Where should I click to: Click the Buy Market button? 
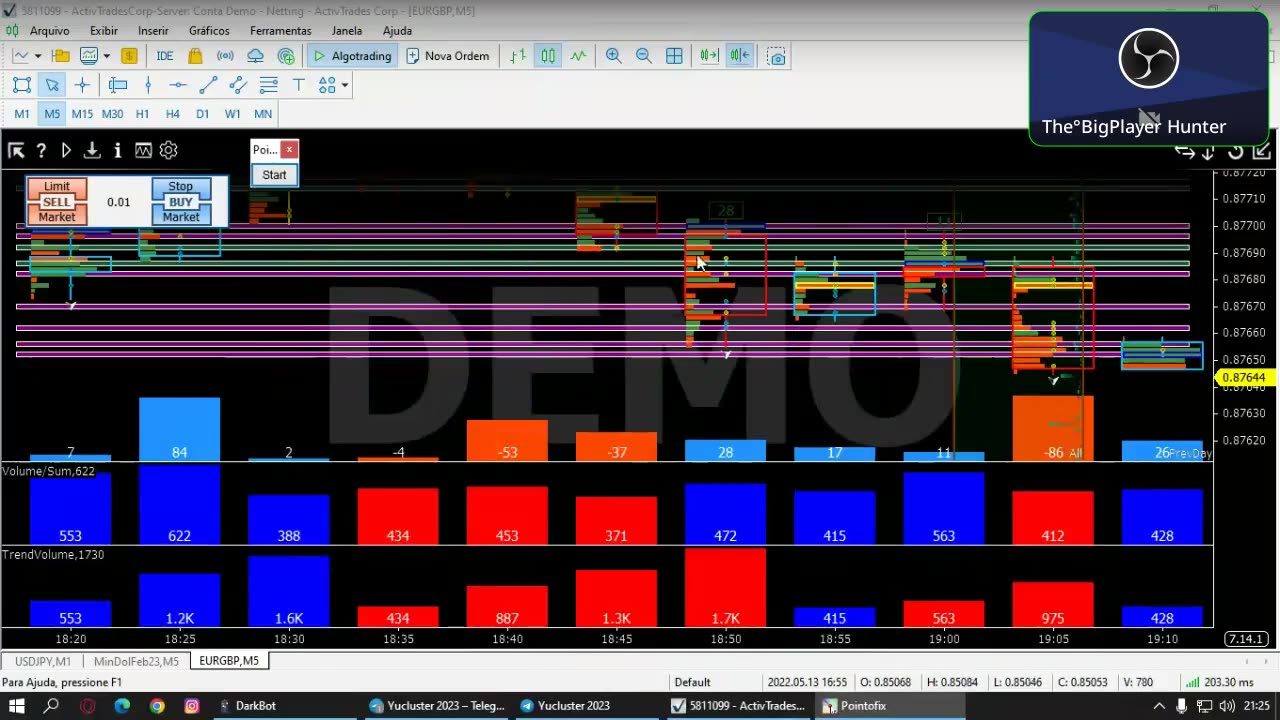(x=181, y=217)
